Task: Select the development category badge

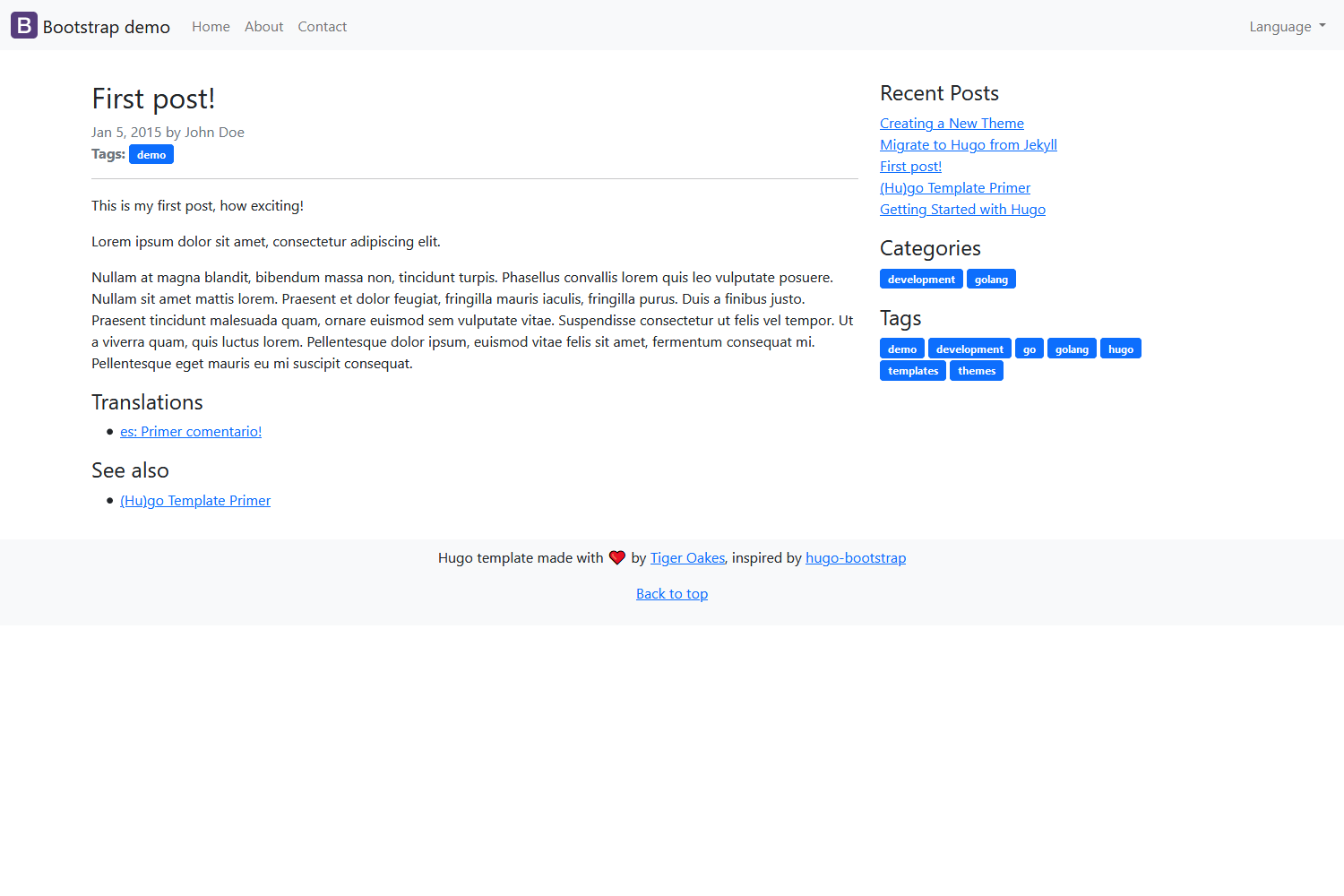Action: (x=921, y=280)
